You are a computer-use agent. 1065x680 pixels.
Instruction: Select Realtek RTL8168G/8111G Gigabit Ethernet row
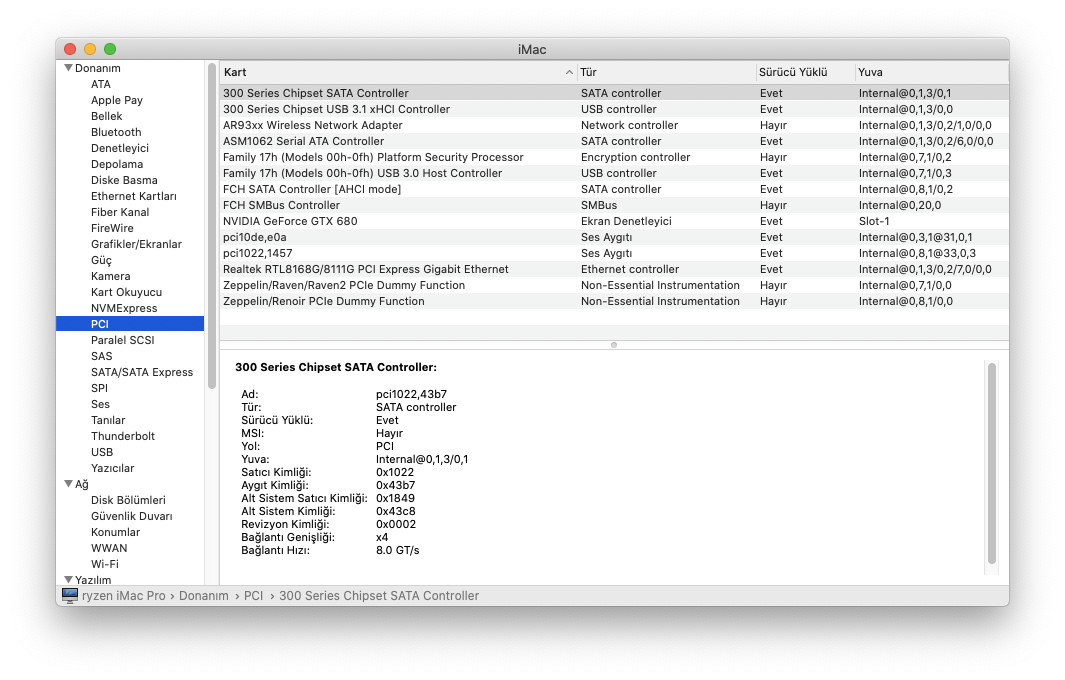366,269
